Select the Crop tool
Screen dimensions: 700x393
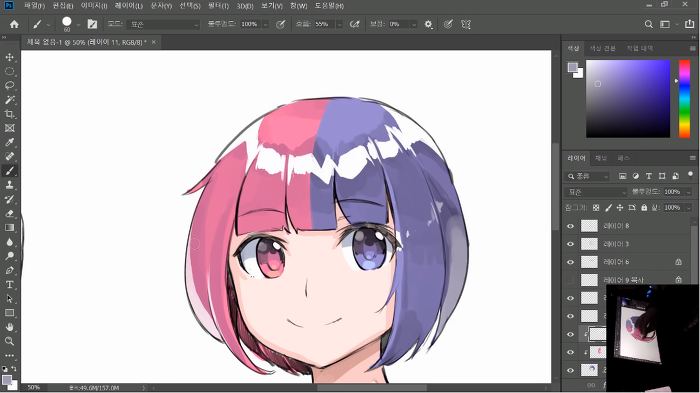9,114
